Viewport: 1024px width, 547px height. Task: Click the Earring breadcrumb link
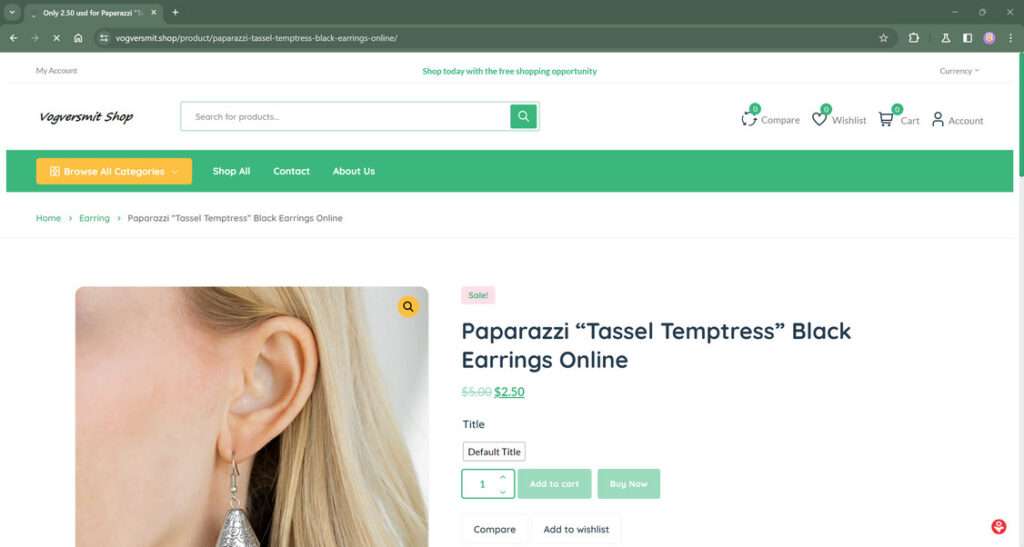[x=94, y=218]
